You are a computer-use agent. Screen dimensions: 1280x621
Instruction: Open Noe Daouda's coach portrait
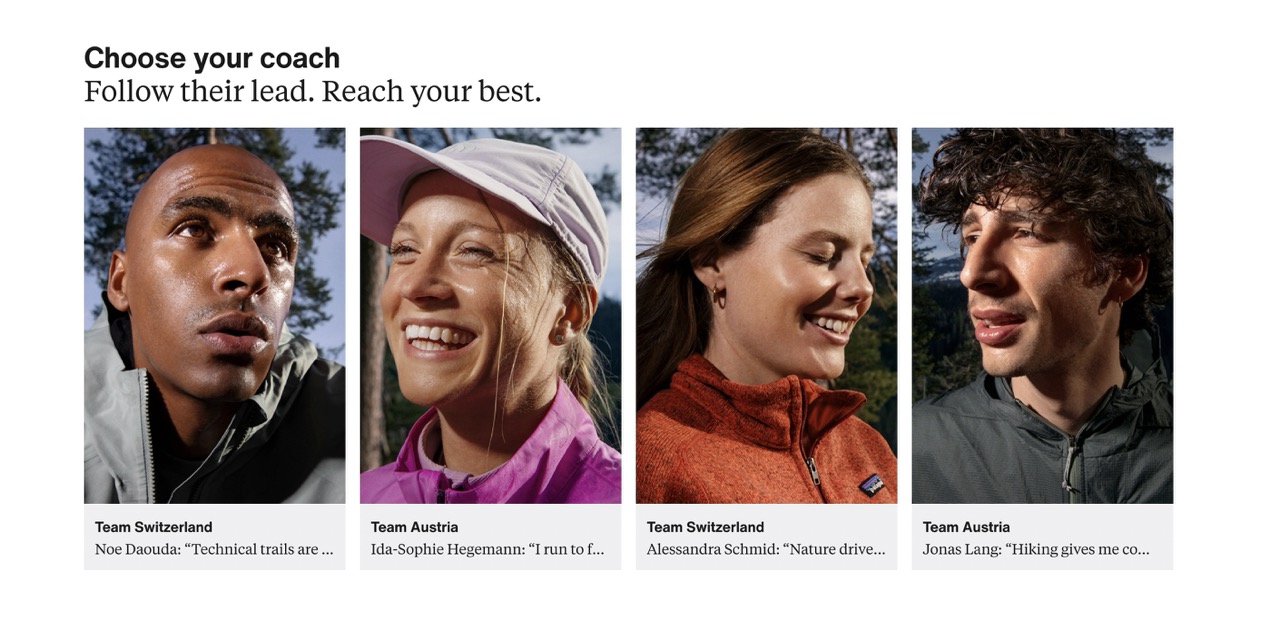tap(214, 315)
